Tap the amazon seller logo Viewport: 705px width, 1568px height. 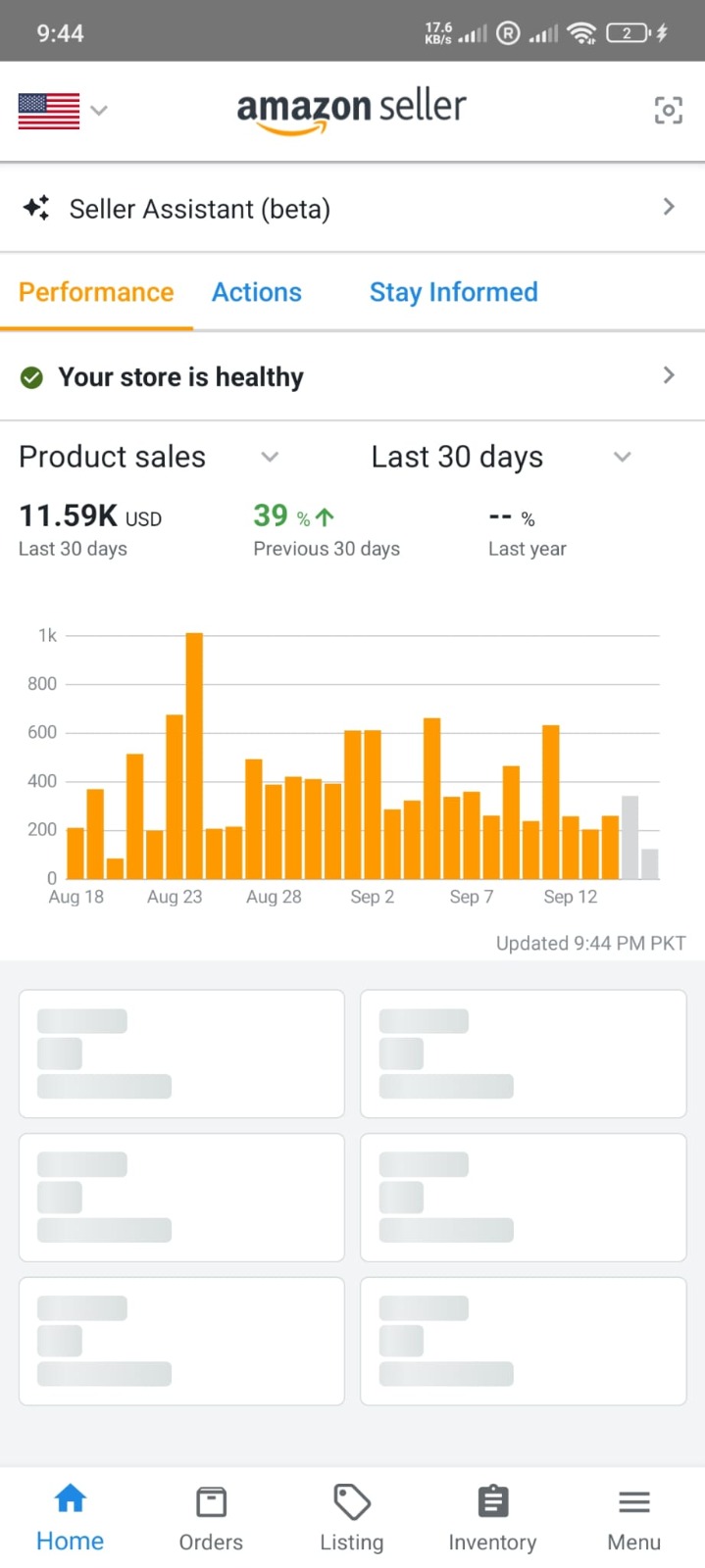coord(351,110)
